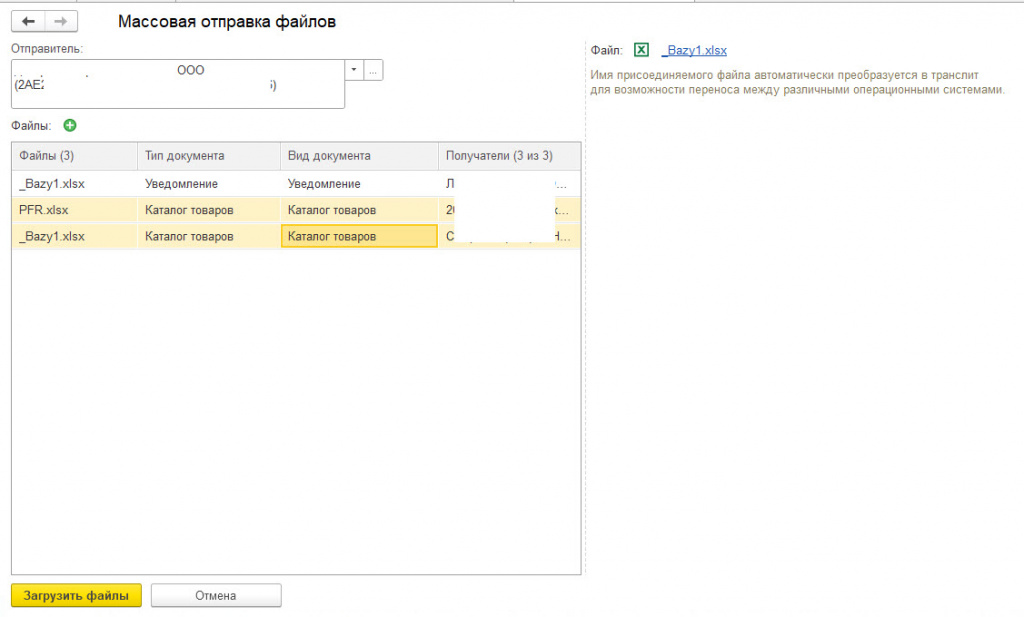The height and width of the screenshot is (617, 1024).
Task: Click Уведомление in the Вид документа column
Action: click(359, 184)
